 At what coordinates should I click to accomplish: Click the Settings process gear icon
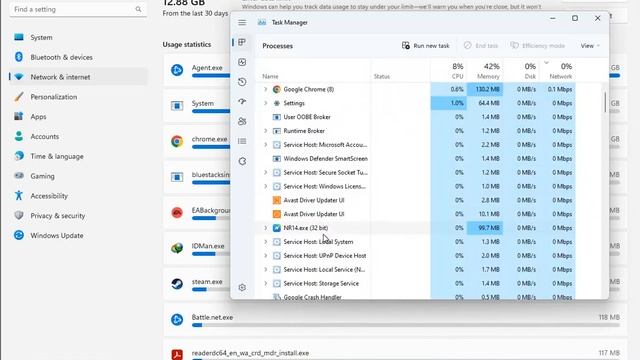point(276,103)
